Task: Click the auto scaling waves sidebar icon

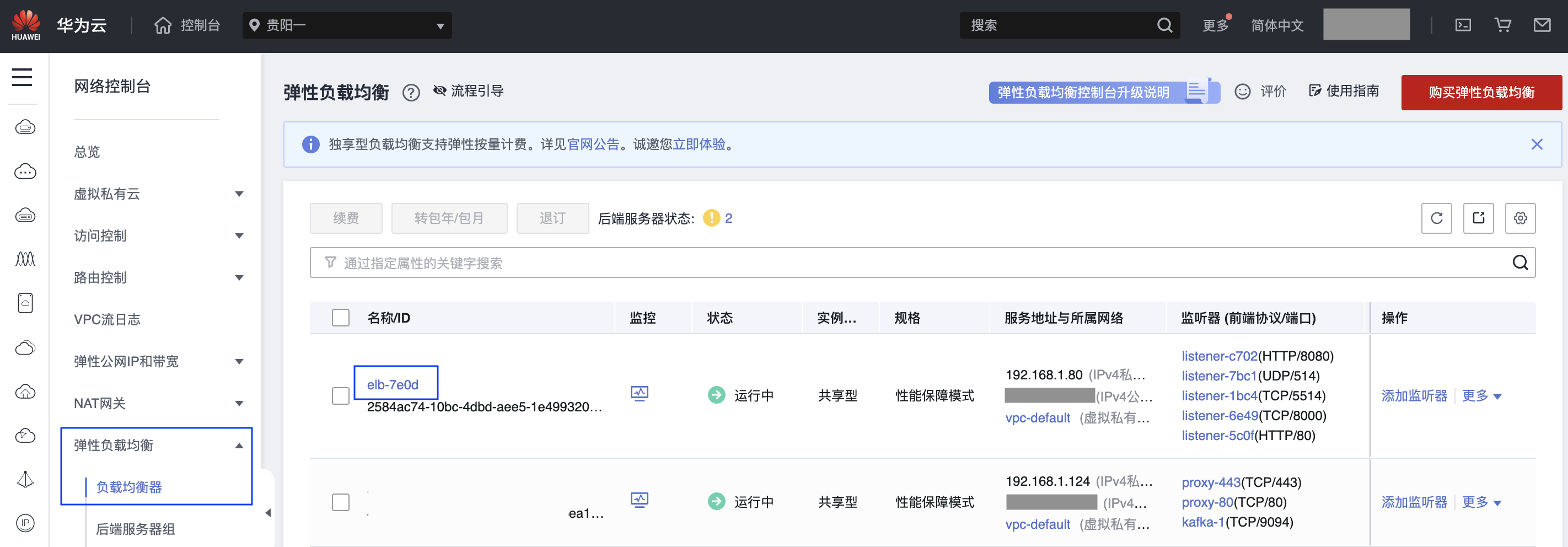Action: tap(25, 259)
